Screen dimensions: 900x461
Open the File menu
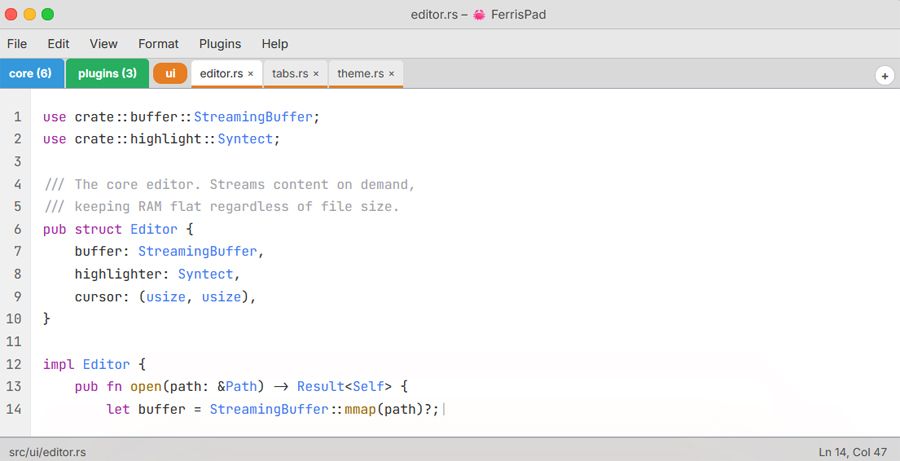pyautogui.click(x=17, y=44)
